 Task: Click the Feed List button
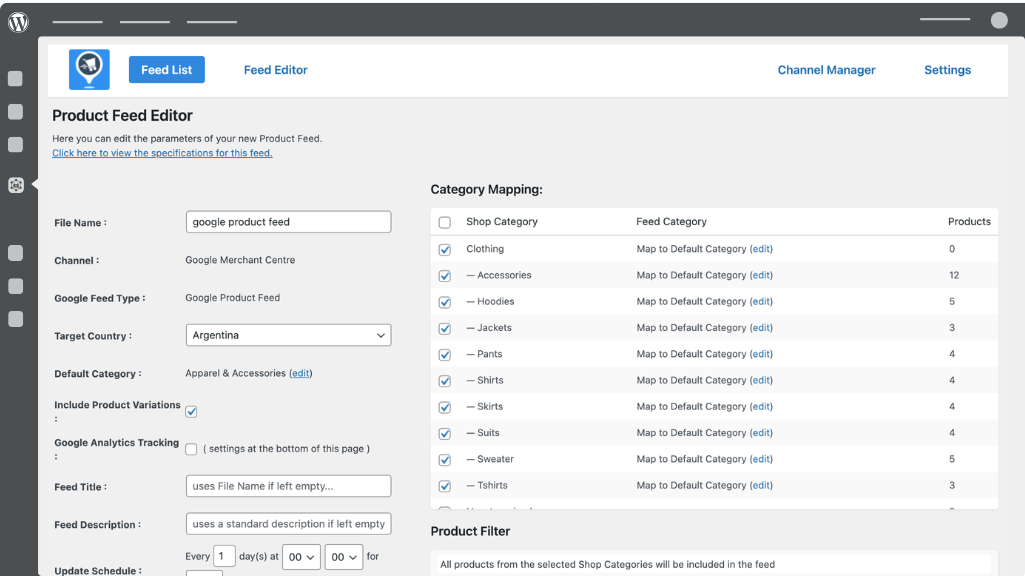[x=167, y=70]
